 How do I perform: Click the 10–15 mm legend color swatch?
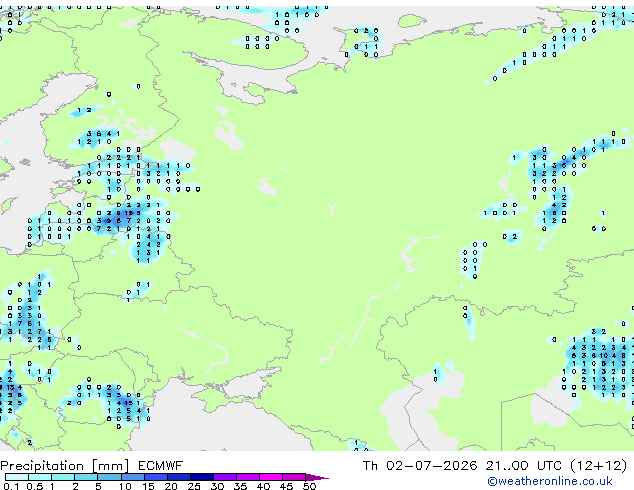click(x=133, y=477)
